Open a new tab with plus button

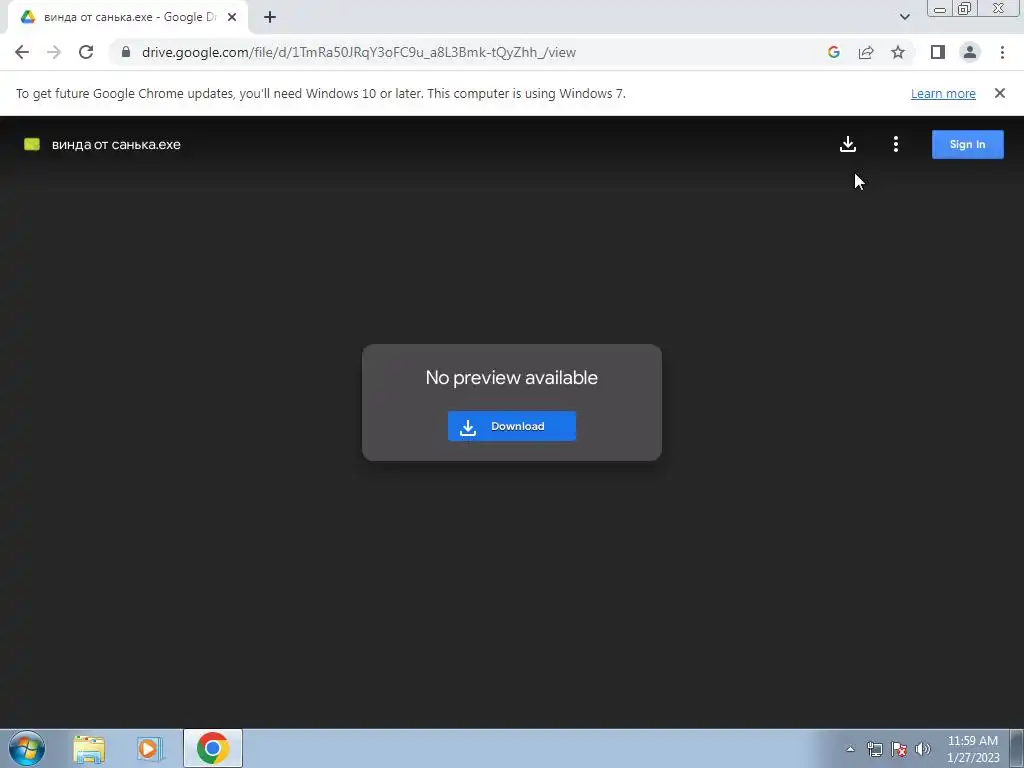coord(270,17)
